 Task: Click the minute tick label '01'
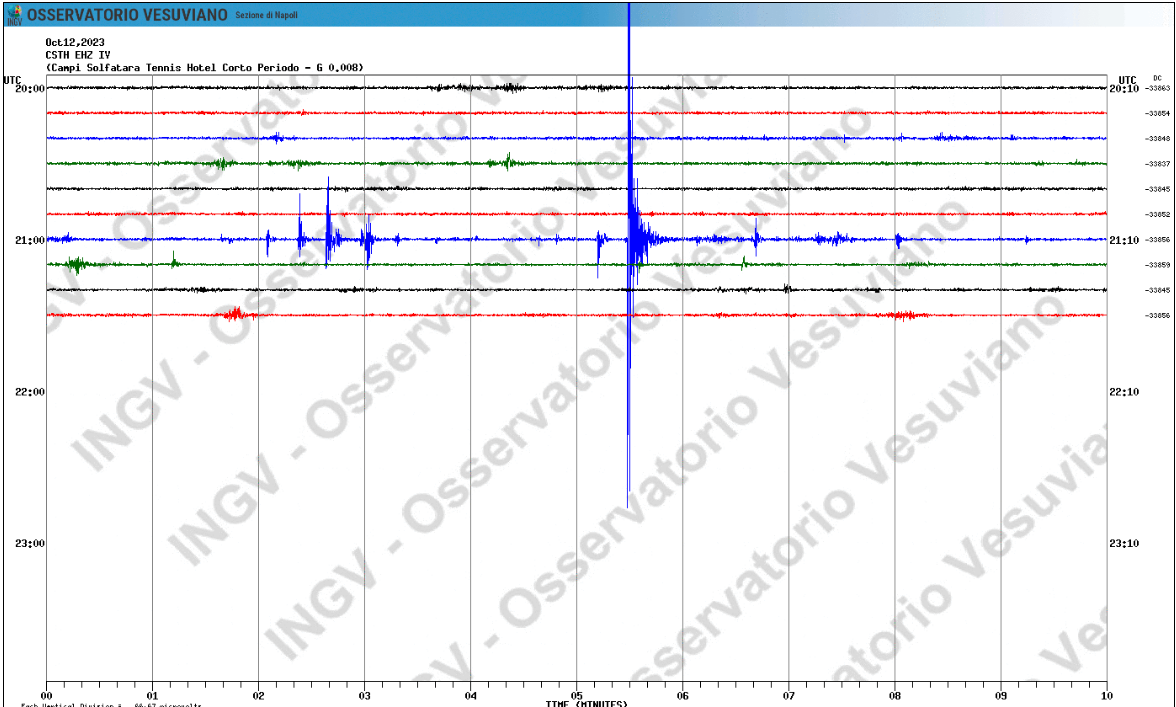(x=152, y=695)
